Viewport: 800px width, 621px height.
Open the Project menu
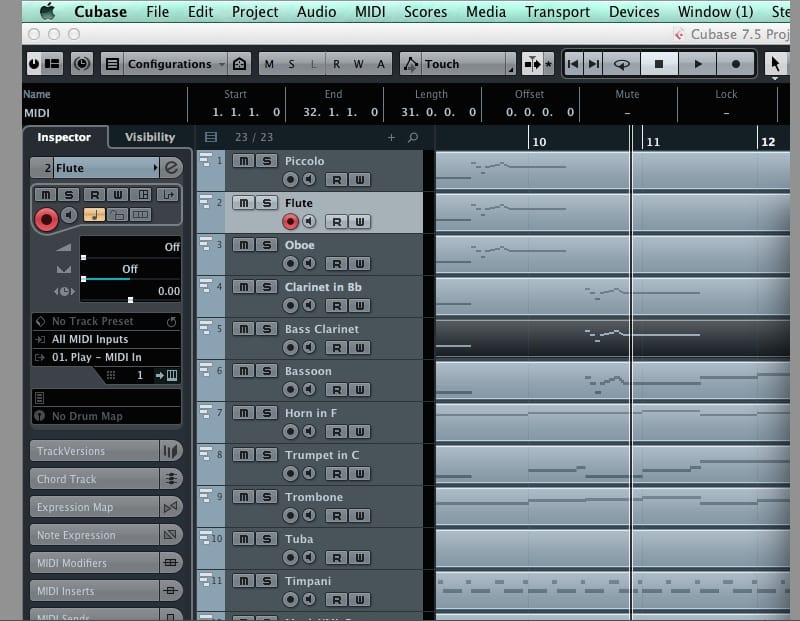[x=255, y=11]
